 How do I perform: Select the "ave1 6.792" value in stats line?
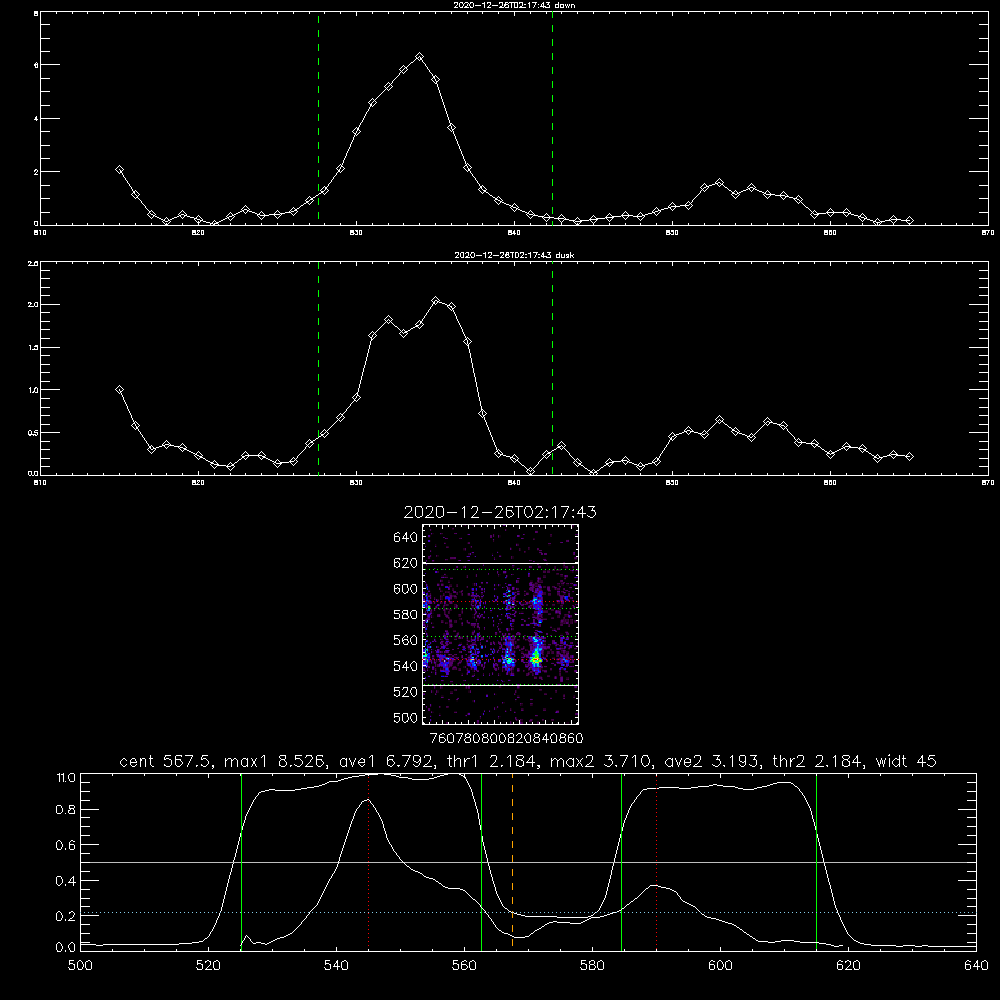pyautogui.click(x=385, y=761)
